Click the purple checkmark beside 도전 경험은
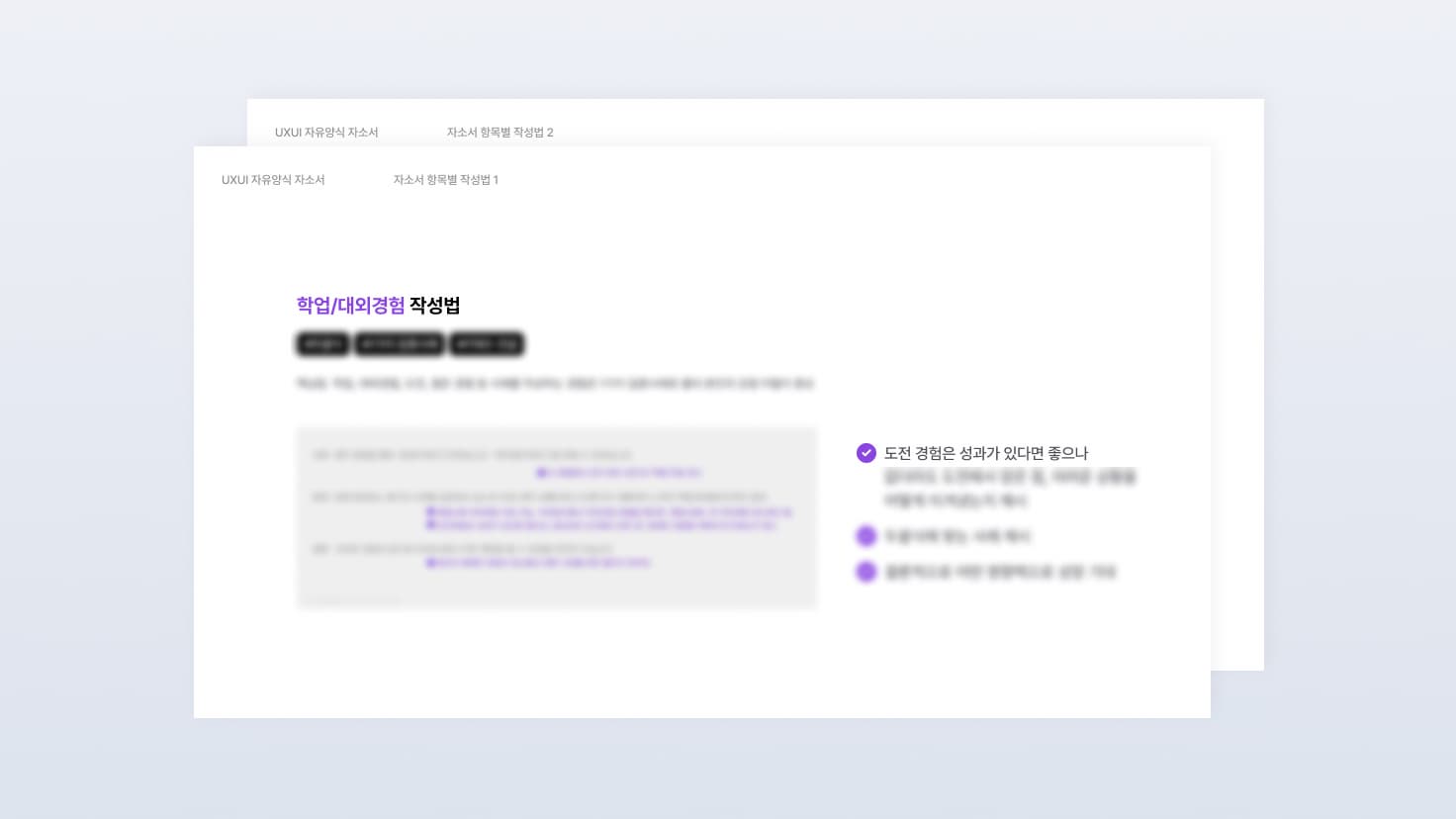This screenshot has height=819, width=1456. tap(865, 453)
